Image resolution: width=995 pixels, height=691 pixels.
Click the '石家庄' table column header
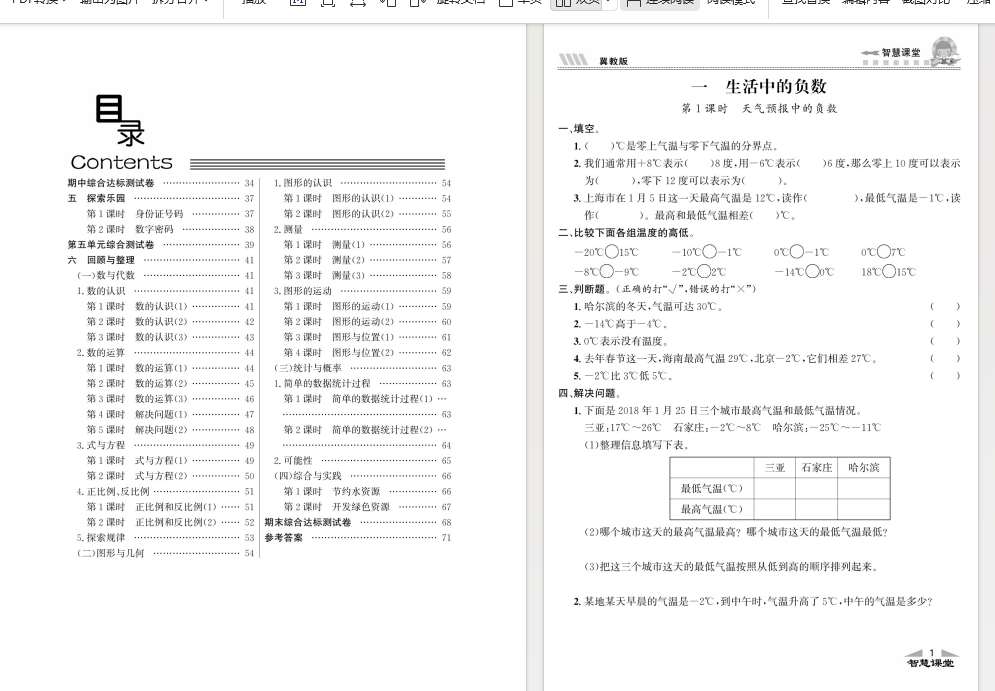pos(817,468)
